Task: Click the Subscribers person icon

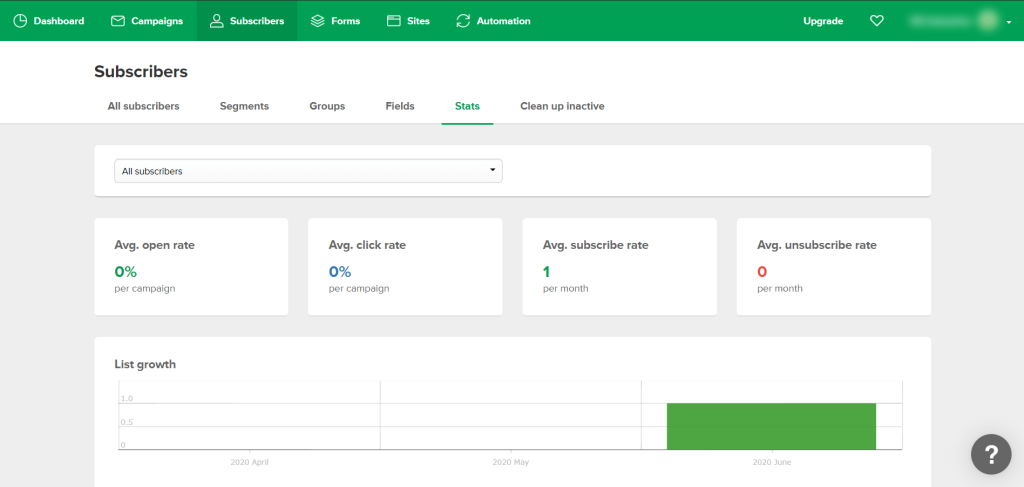Action: (x=216, y=21)
